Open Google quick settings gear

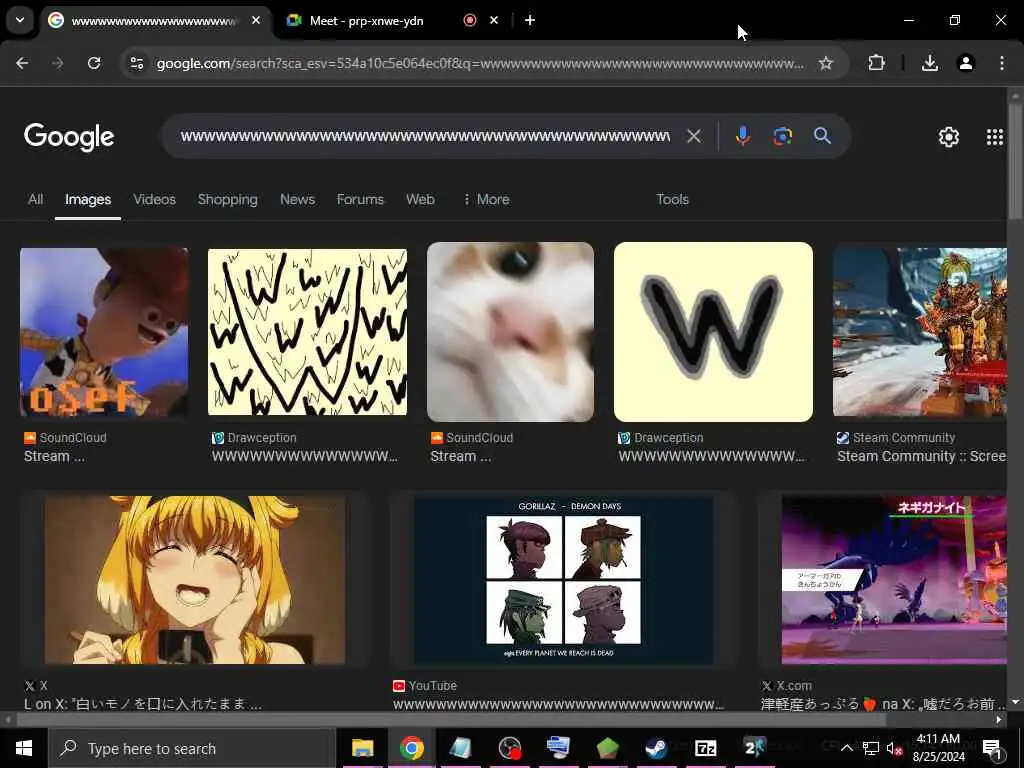[948, 136]
